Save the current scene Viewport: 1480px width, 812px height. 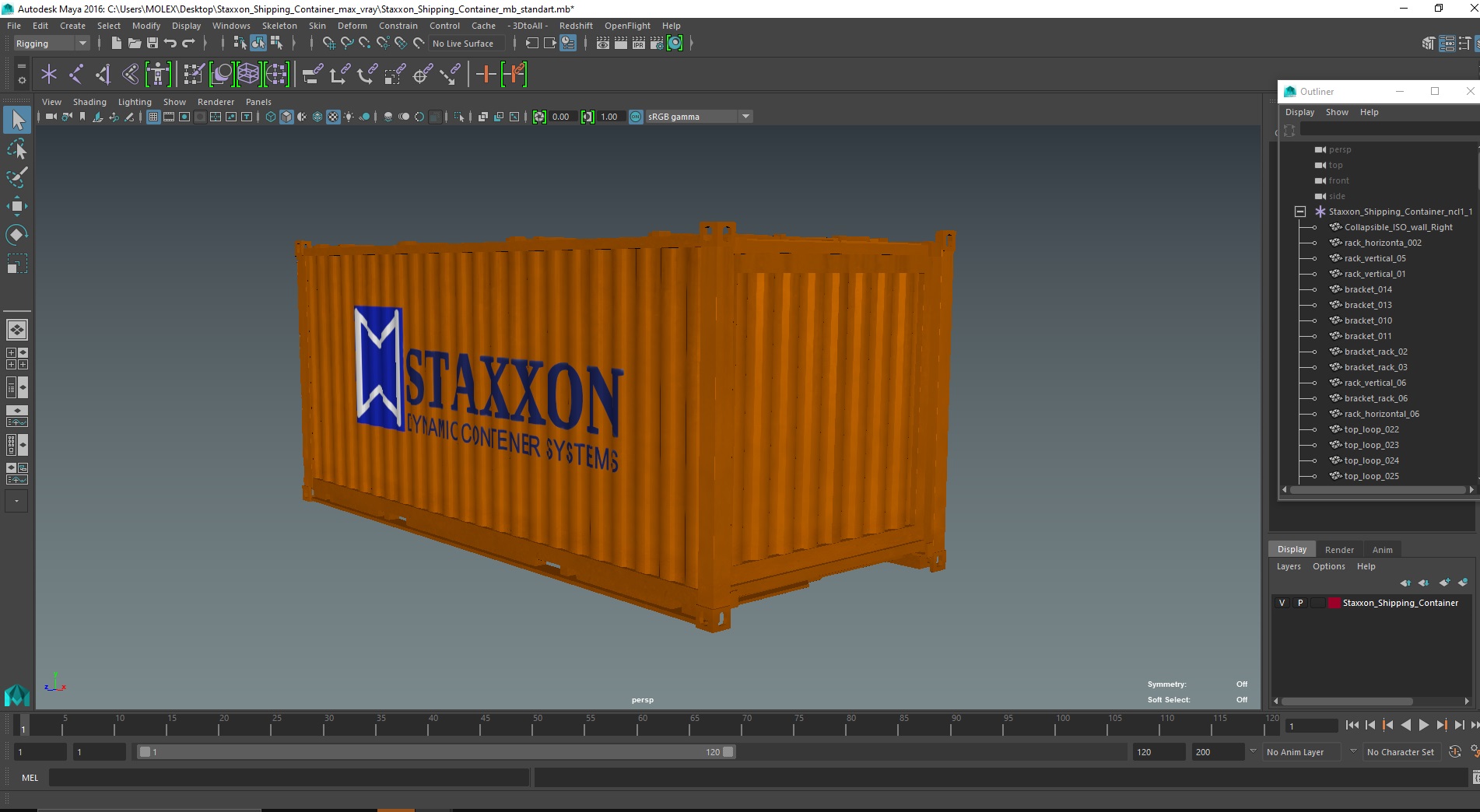(152, 44)
